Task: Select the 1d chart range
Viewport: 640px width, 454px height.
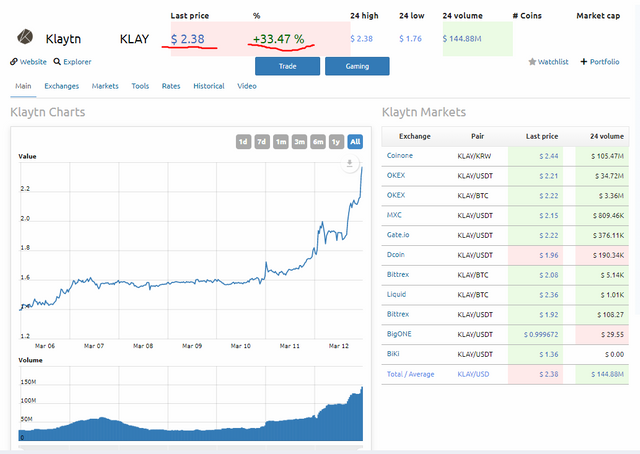Action: coord(243,142)
